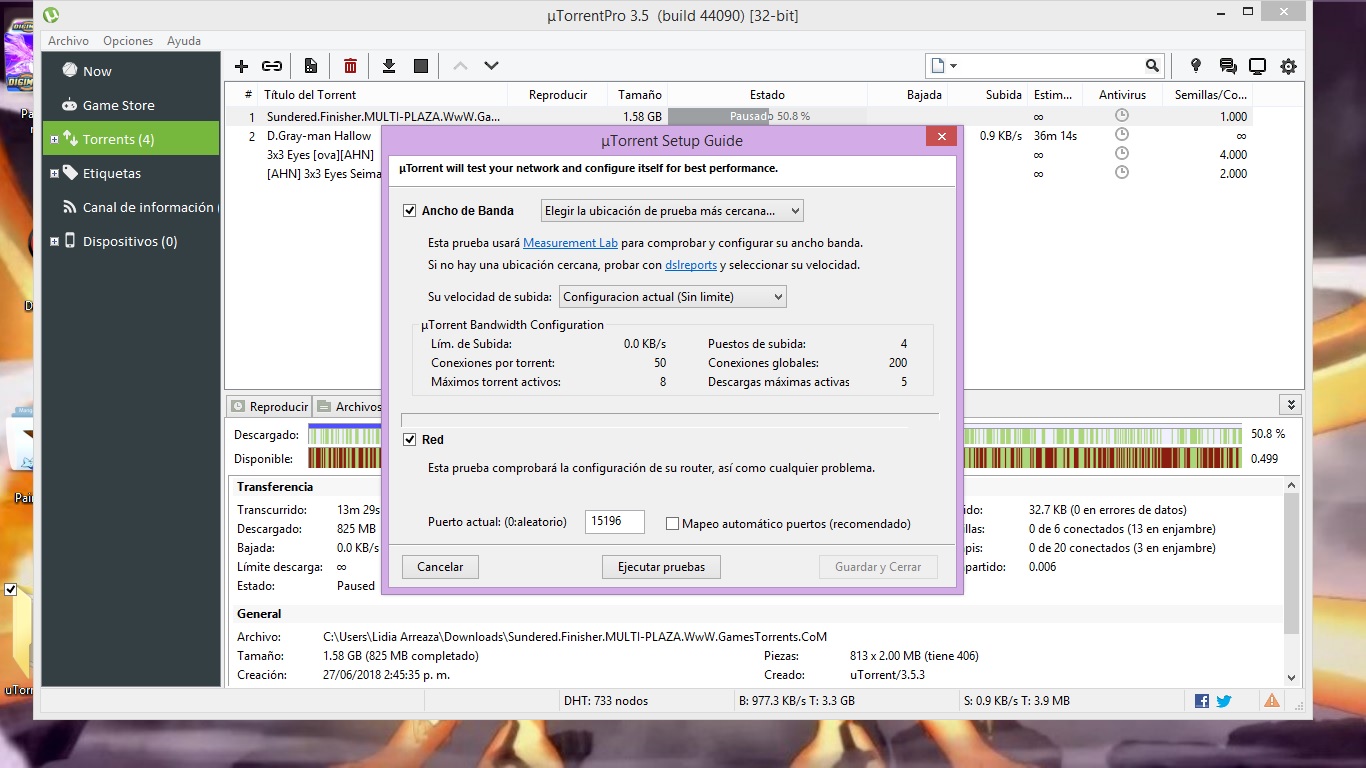Viewport: 1366px width, 768px height.
Task: Sort by Estado column header
Action: click(767, 95)
